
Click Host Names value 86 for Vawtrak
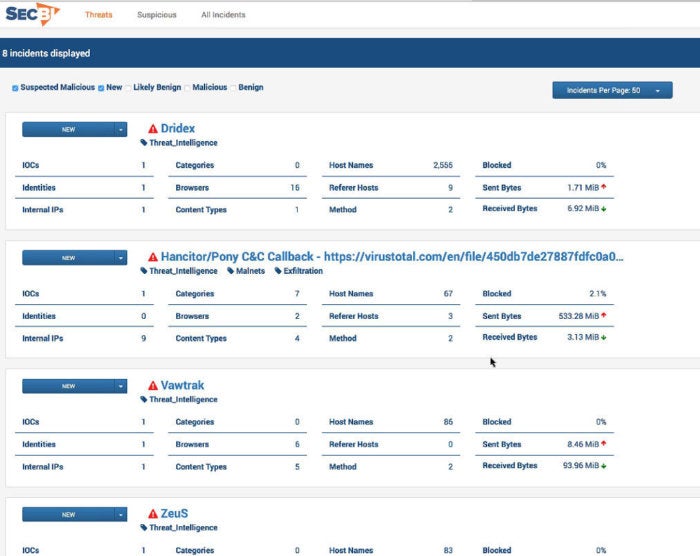tap(448, 422)
